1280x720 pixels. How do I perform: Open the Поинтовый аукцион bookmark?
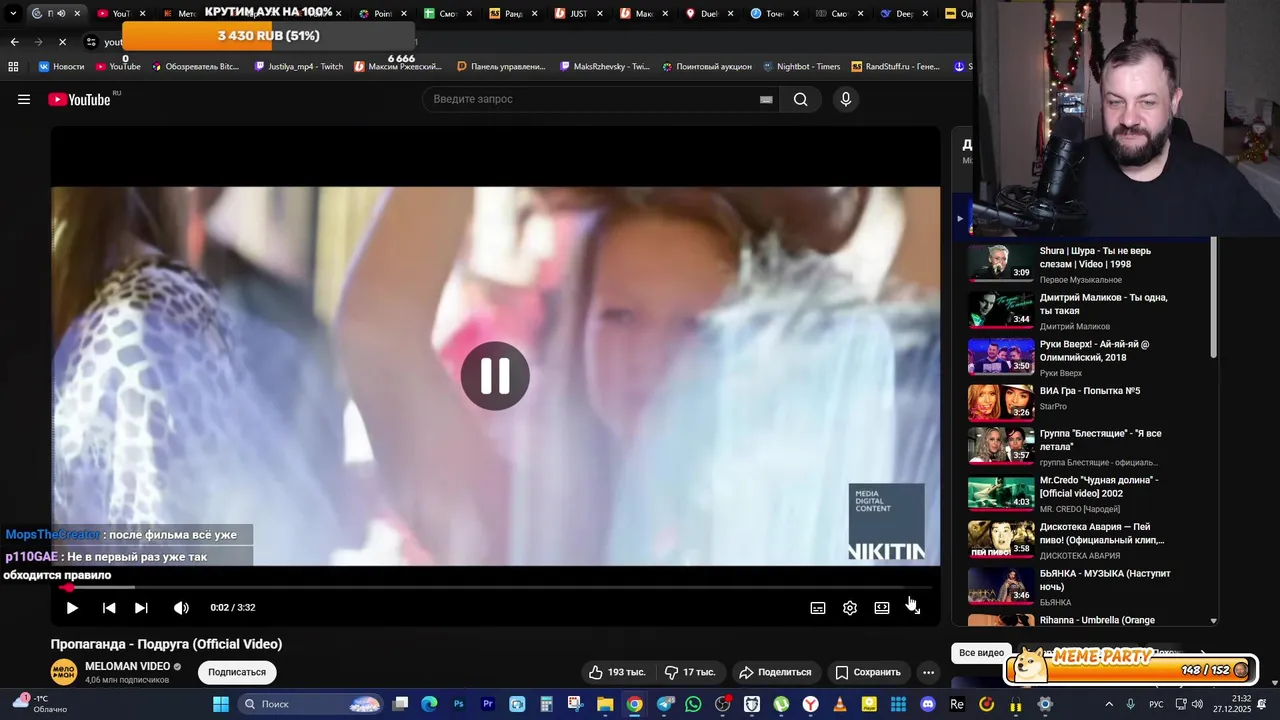coord(707,67)
